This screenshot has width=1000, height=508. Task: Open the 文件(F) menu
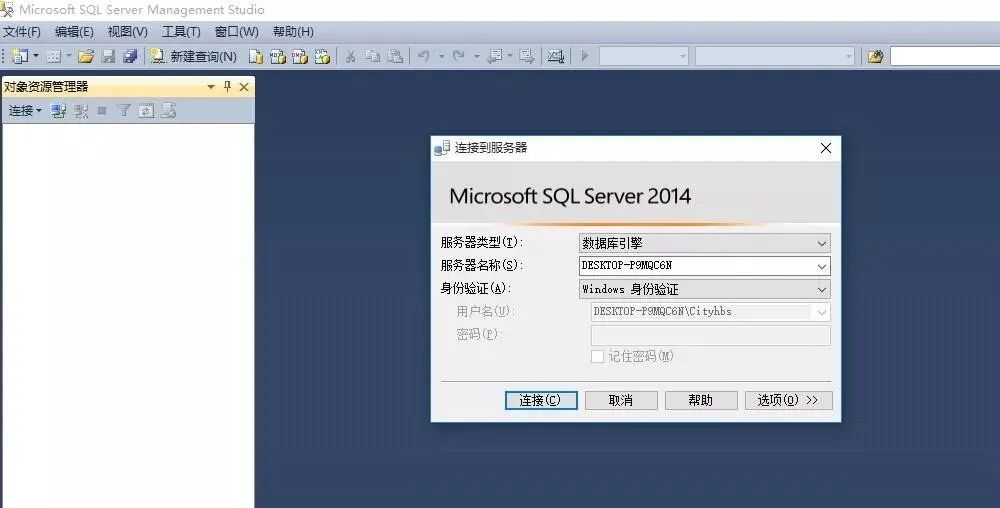pyautogui.click(x=22, y=31)
